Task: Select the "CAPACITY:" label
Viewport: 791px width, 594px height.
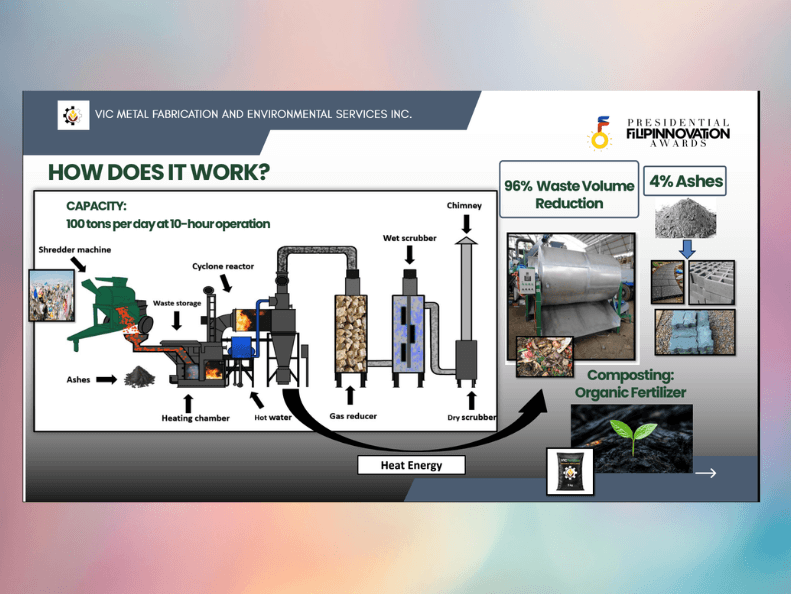Action: pyautogui.click(x=96, y=206)
